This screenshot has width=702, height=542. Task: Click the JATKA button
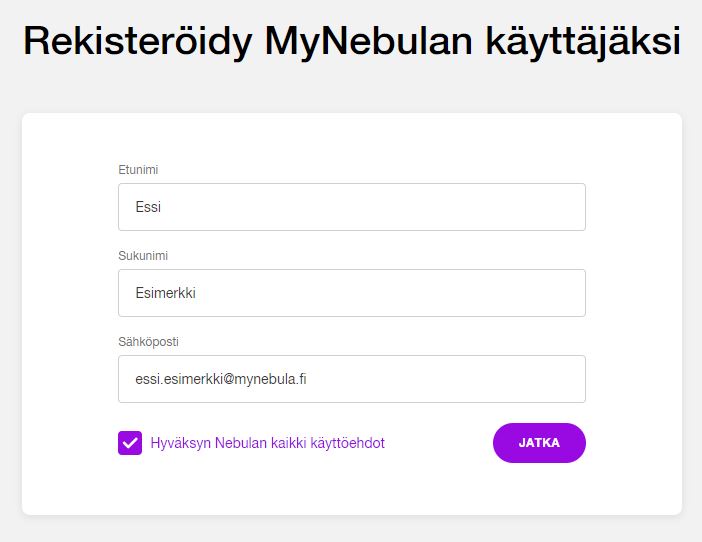(539, 443)
